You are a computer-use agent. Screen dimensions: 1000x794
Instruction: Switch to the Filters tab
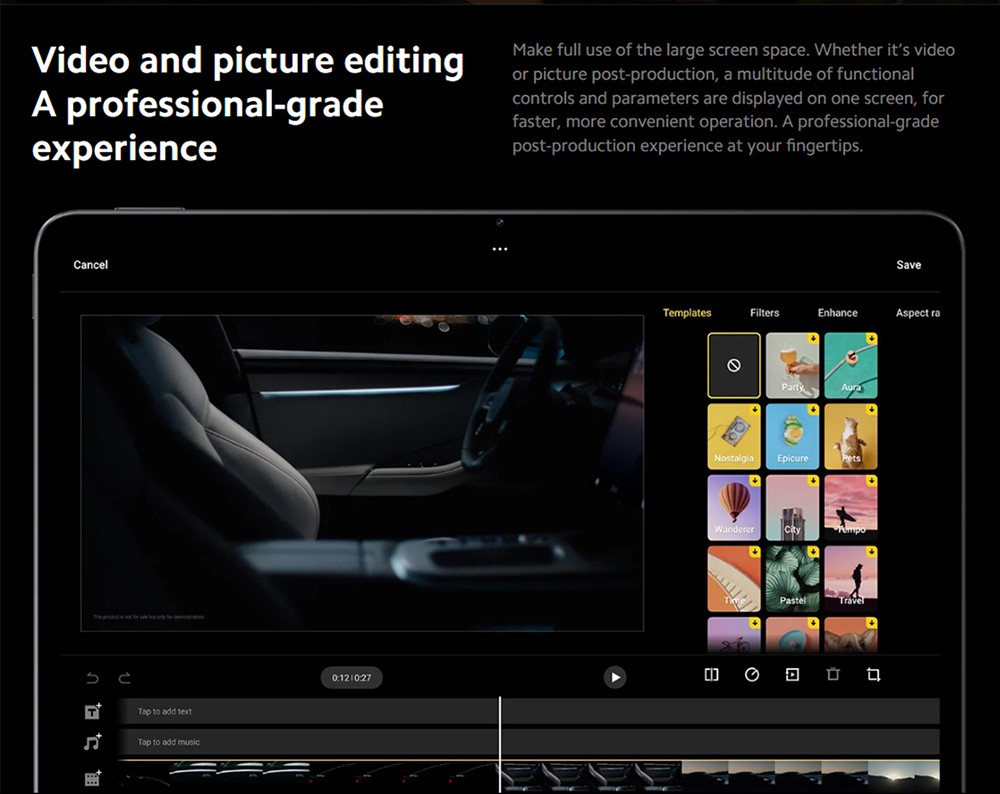[x=764, y=313]
